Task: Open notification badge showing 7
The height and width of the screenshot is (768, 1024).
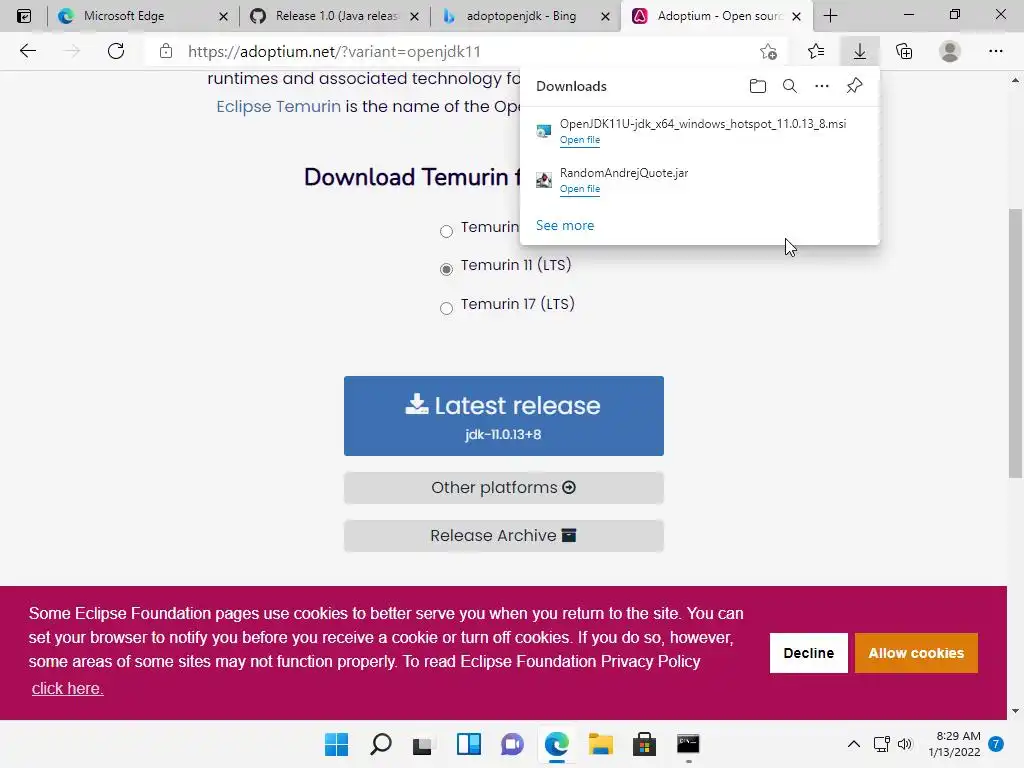Action: [x=996, y=744]
